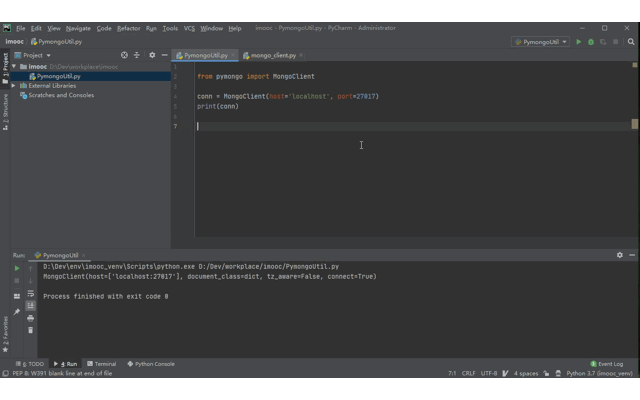
Task: Open the Refactor menu
Action: [x=129, y=28]
